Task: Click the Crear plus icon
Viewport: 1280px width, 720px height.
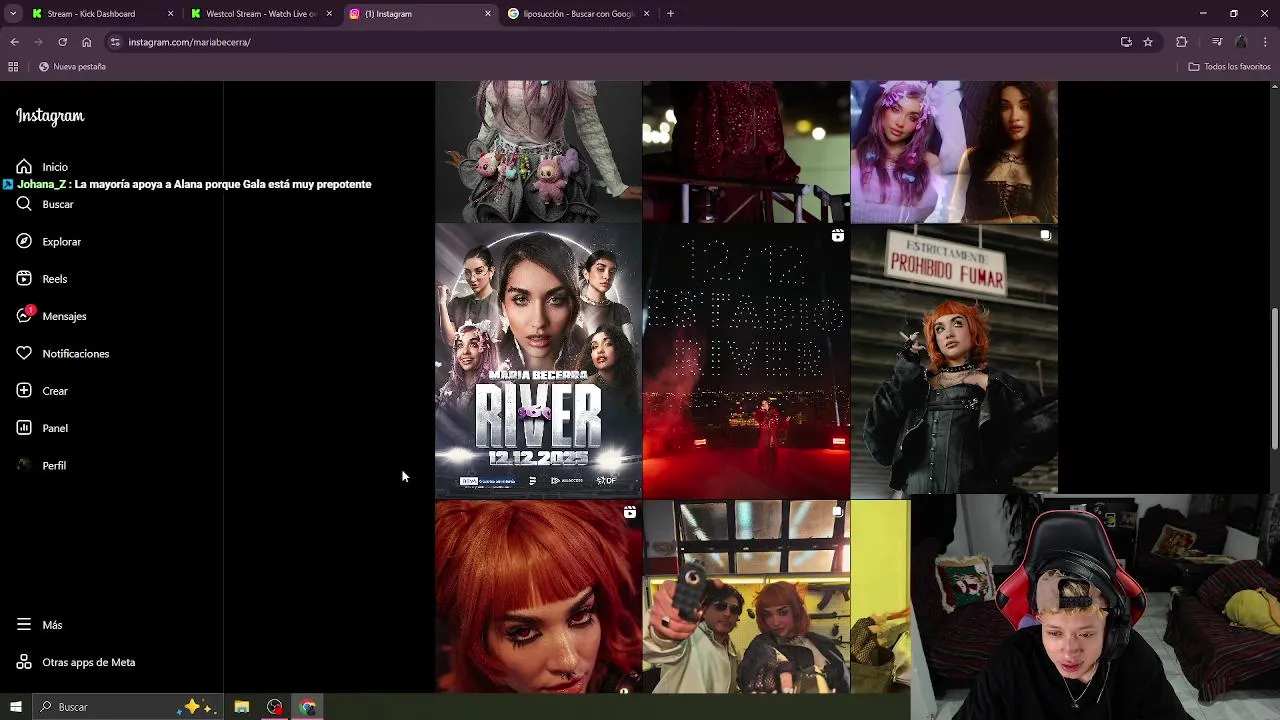Action: point(24,391)
